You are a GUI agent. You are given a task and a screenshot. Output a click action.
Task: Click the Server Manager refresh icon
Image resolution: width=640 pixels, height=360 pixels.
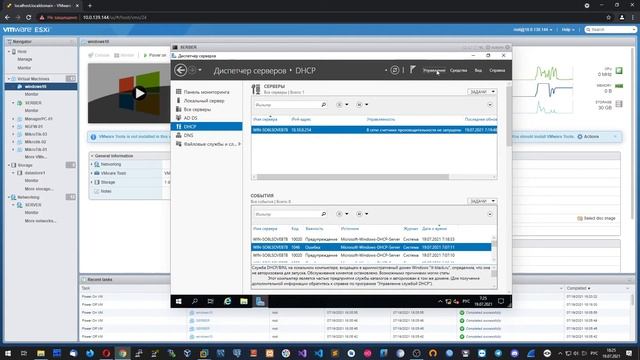[x=395, y=70]
